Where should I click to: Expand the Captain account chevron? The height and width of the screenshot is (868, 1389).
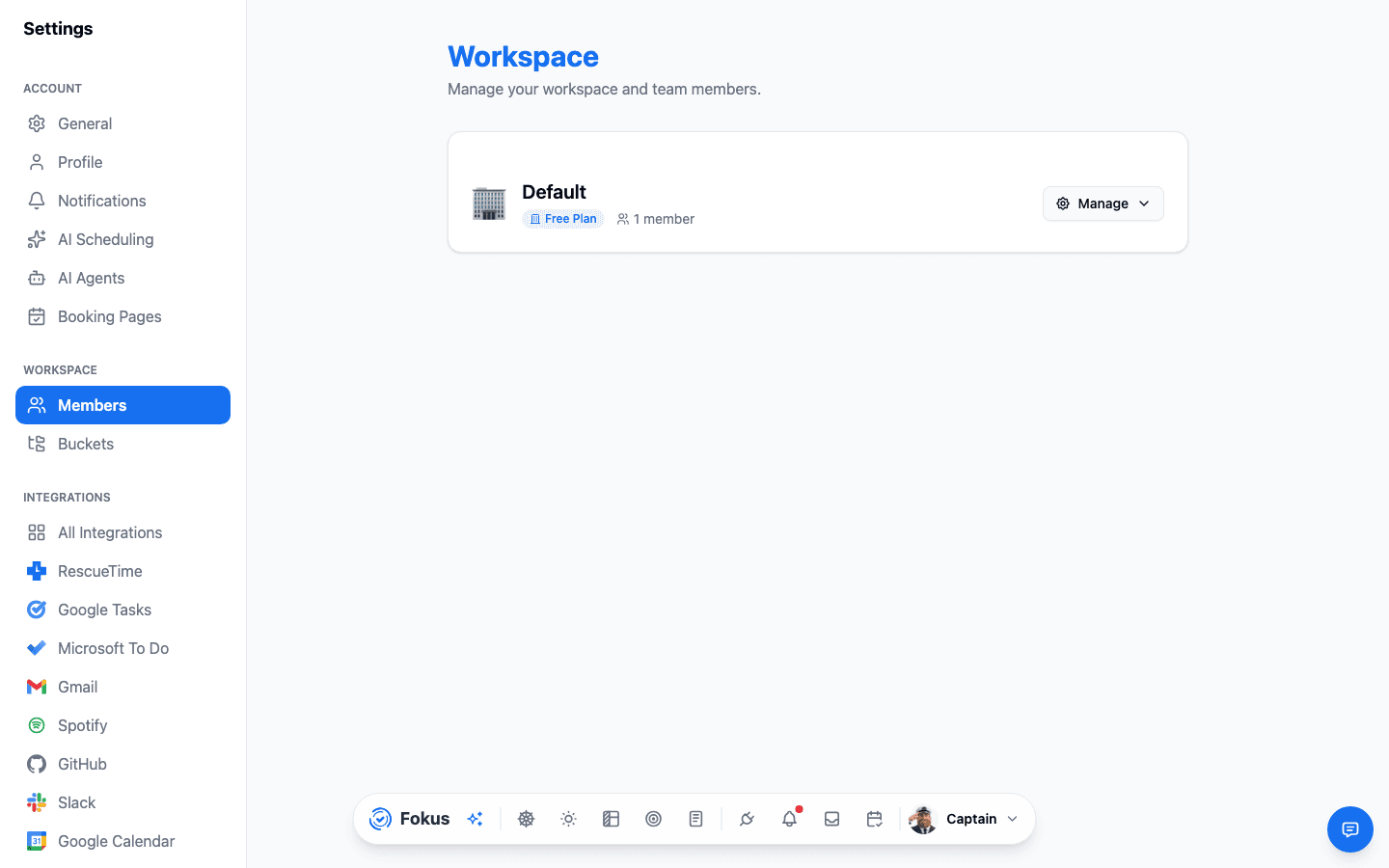click(x=1013, y=819)
